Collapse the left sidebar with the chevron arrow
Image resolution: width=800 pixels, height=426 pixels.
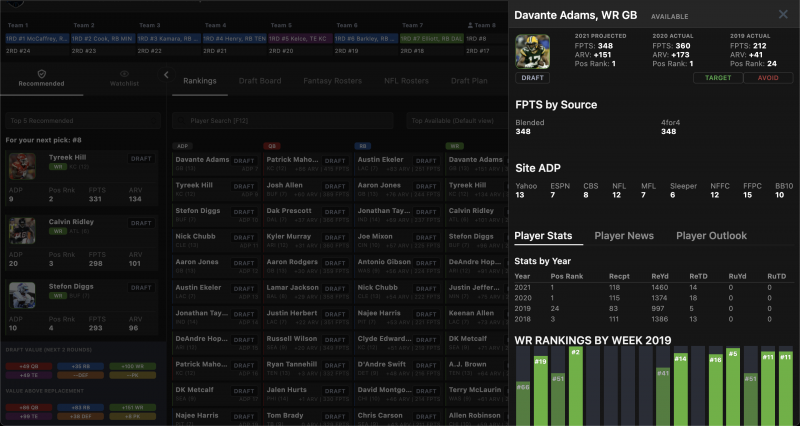tap(166, 75)
